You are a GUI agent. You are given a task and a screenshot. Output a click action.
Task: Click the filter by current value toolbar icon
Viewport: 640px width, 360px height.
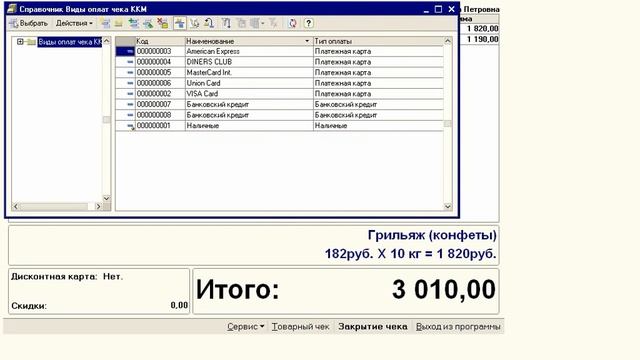coord(242,23)
